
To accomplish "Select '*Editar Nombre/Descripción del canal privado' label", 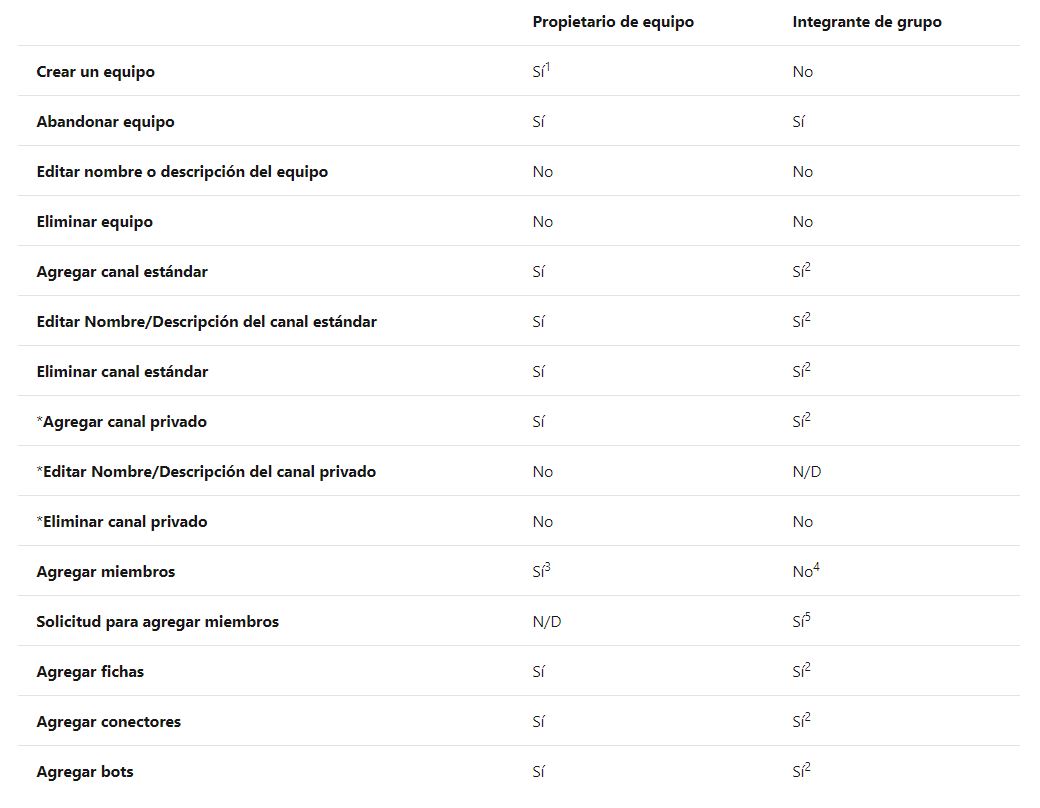I will point(206,472).
